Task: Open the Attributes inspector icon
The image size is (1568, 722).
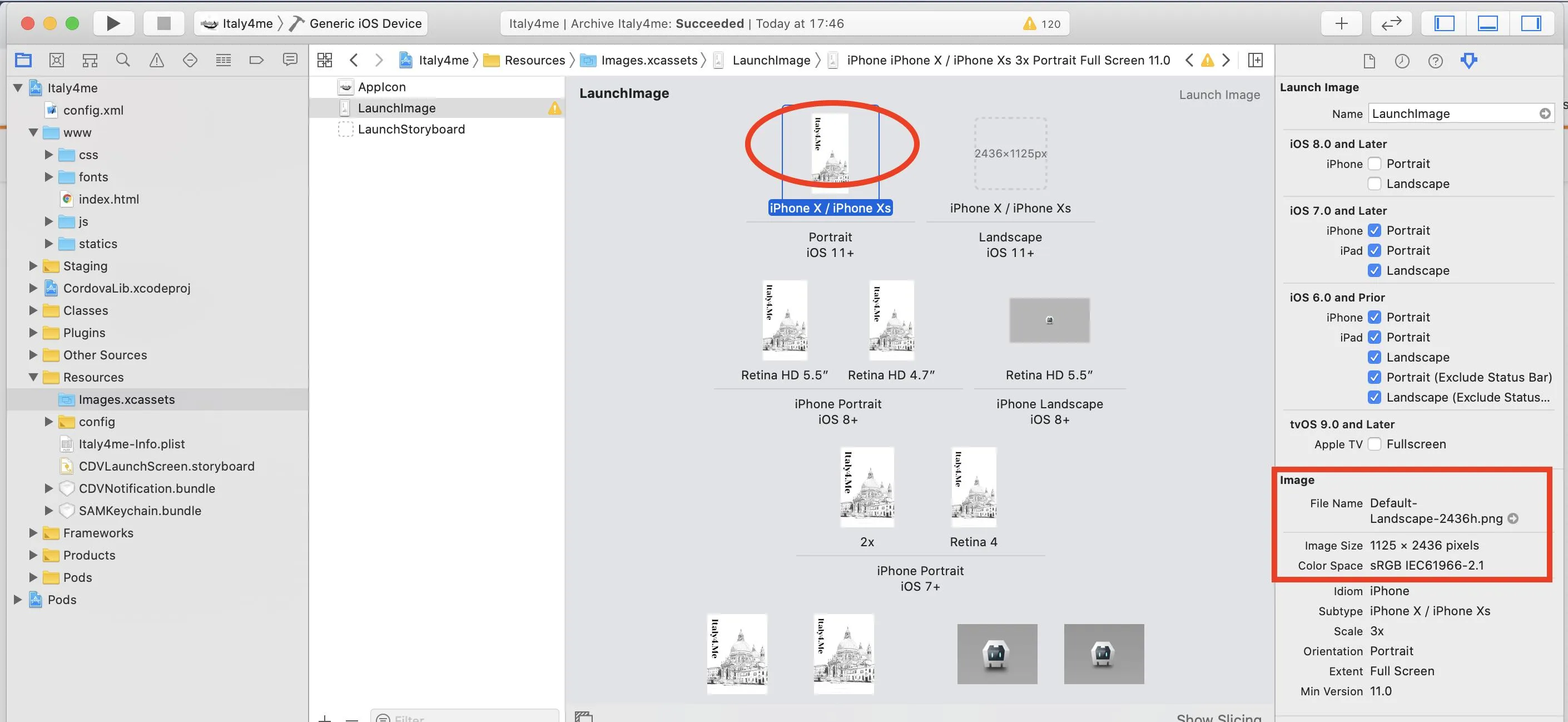Action: click(x=1468, y=60)
